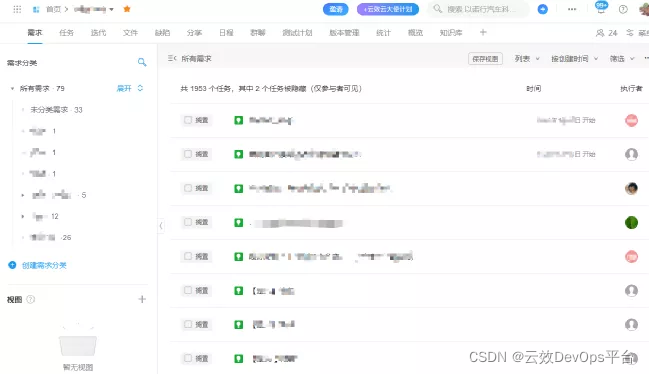
Task: Open the project name dropdown after 首页
Action: [x=94, y=9]
